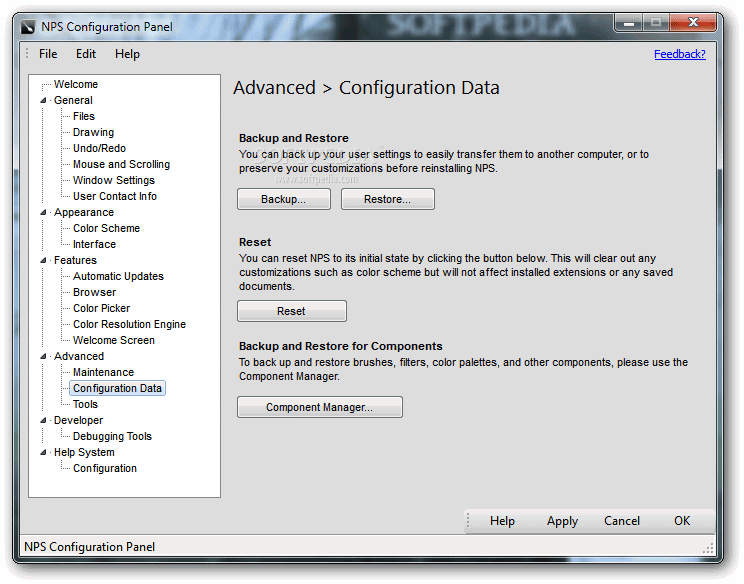This screenshot has height=584, width=744.
Task: Click the OK button
Action: [x=682, y=521]
